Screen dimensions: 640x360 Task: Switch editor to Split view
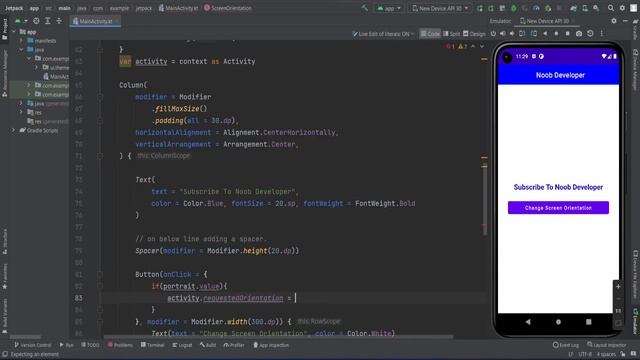[x=451, y=34]
